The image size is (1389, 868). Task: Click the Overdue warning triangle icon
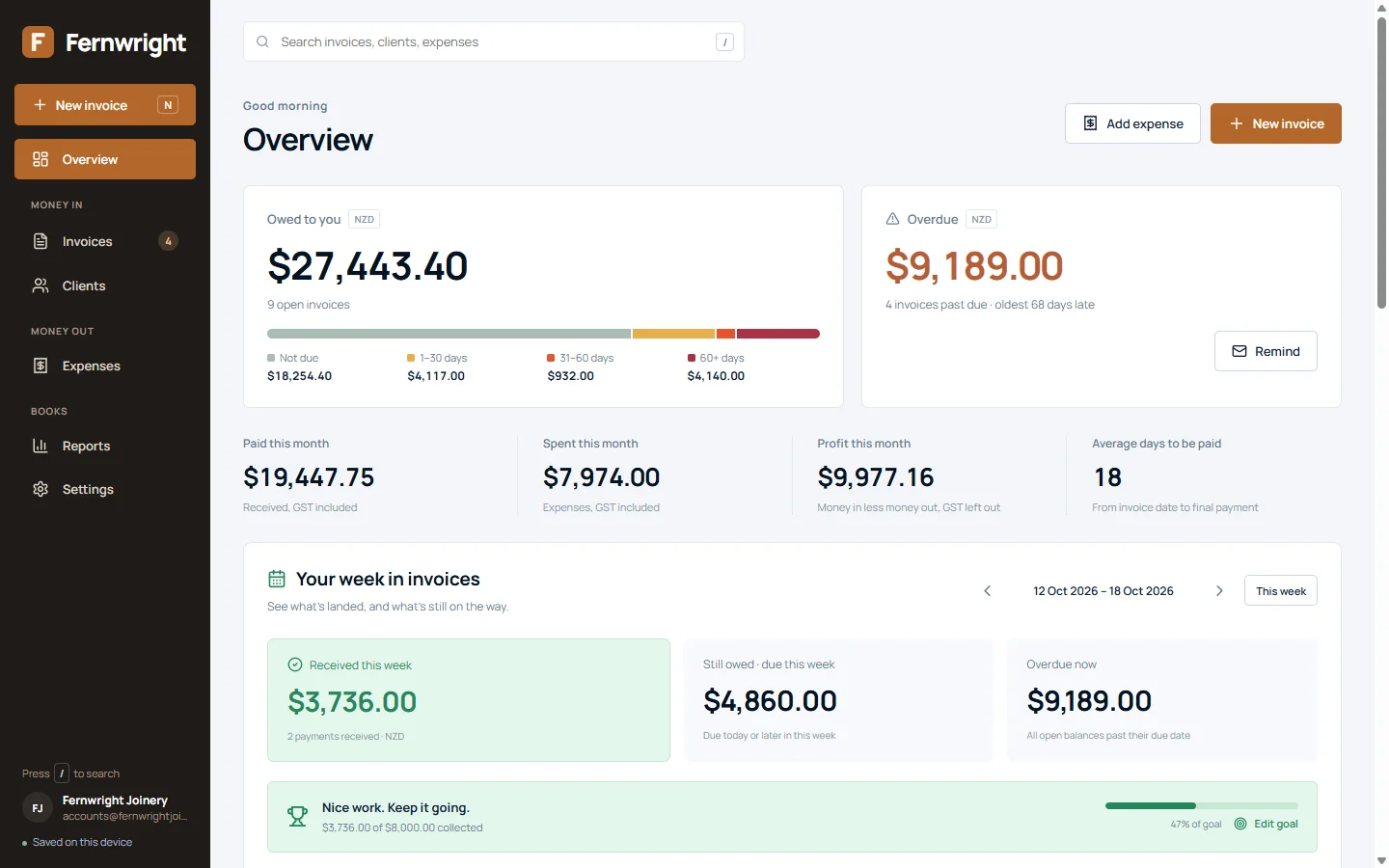click(892, 219)
